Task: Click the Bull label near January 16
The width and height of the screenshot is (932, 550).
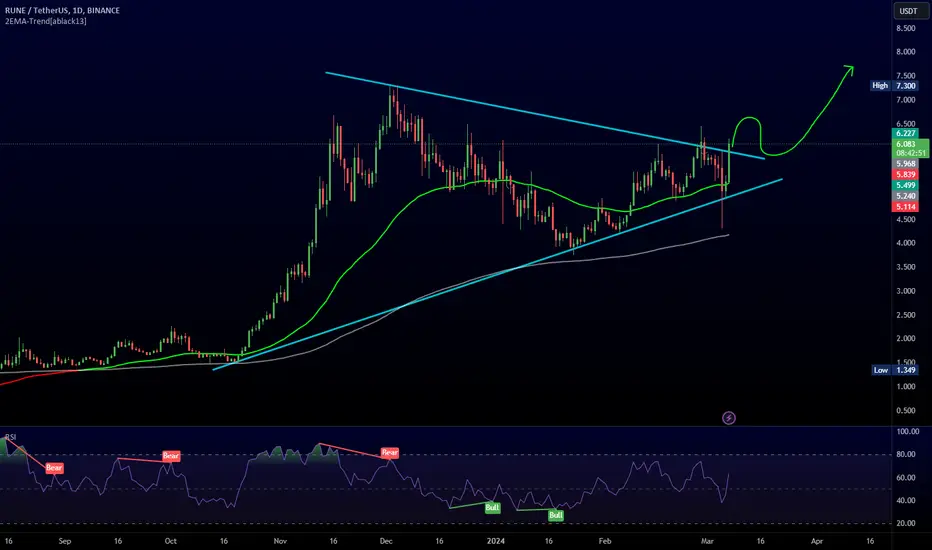Action: tap(556, 515)
